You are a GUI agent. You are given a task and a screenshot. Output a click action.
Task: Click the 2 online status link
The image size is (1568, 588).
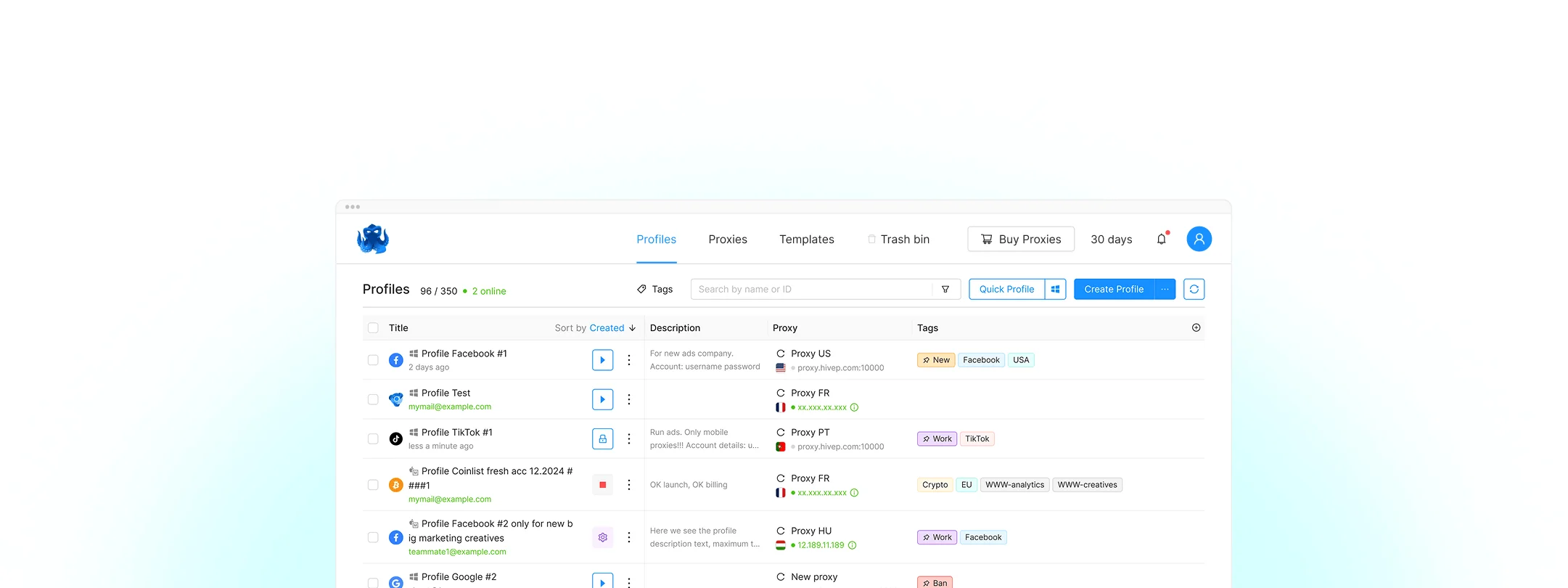(489, 291)
